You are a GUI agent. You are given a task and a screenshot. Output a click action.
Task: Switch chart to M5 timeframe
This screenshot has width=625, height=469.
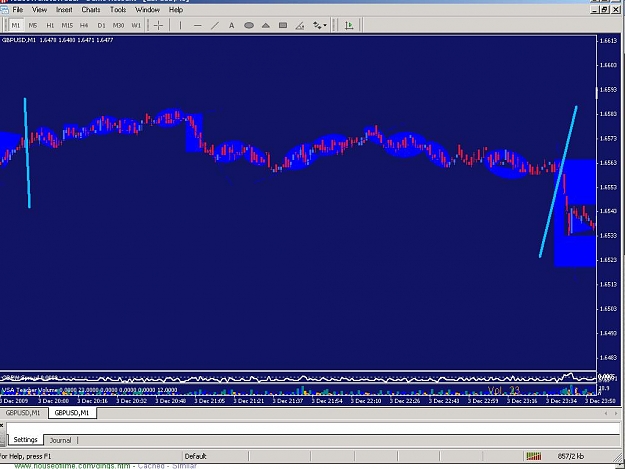click(33, 26)
